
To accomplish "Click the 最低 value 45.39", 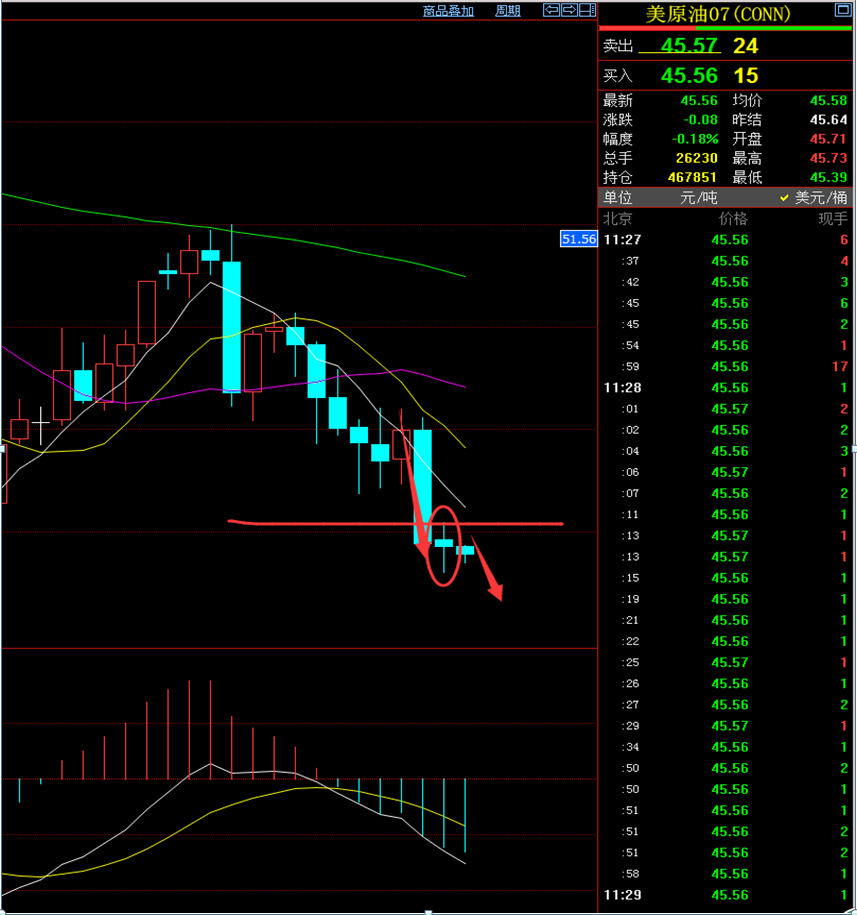I will [x=828, y=177].
